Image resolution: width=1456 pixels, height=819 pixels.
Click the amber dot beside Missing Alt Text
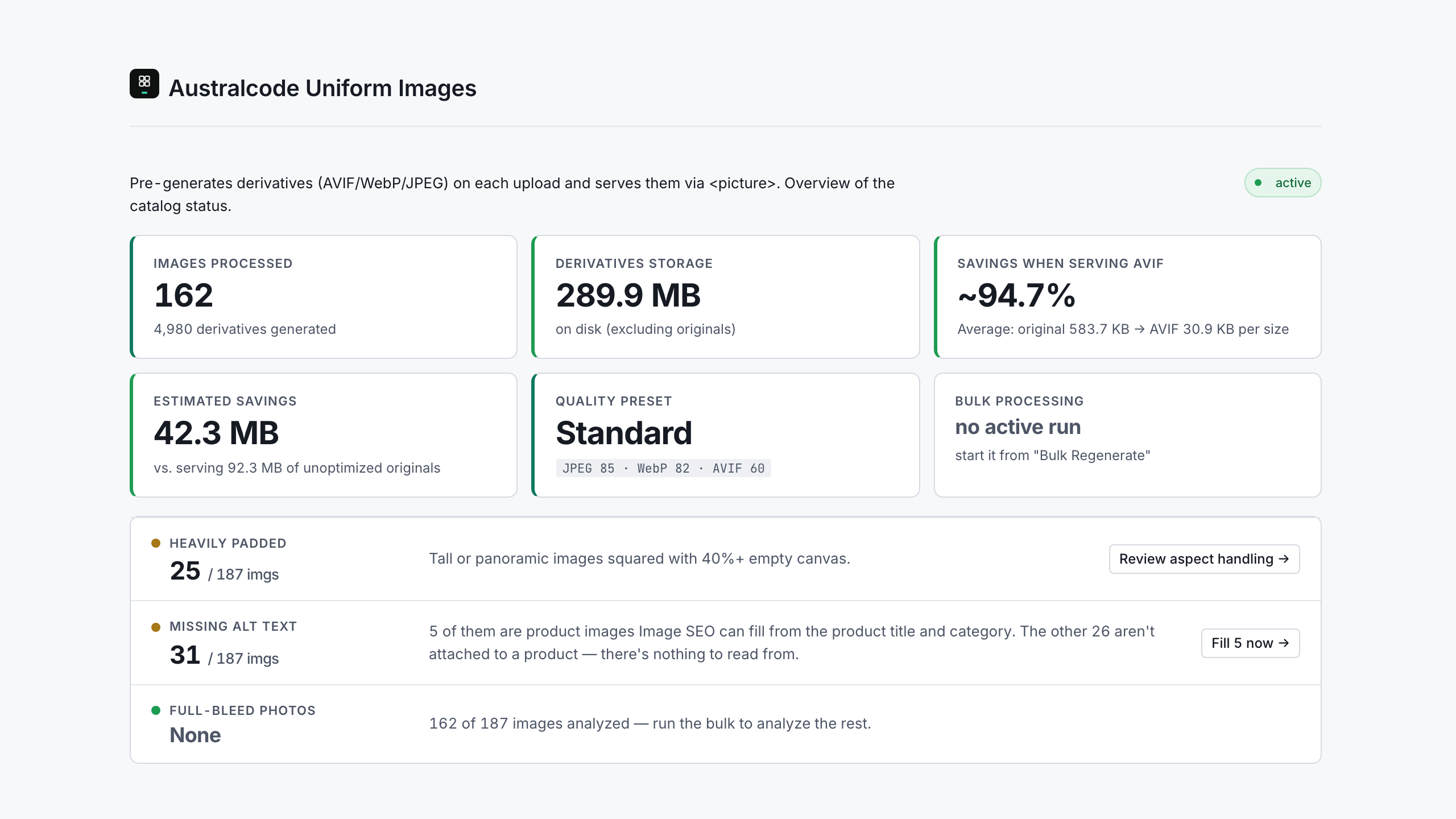tap(156, 627)
